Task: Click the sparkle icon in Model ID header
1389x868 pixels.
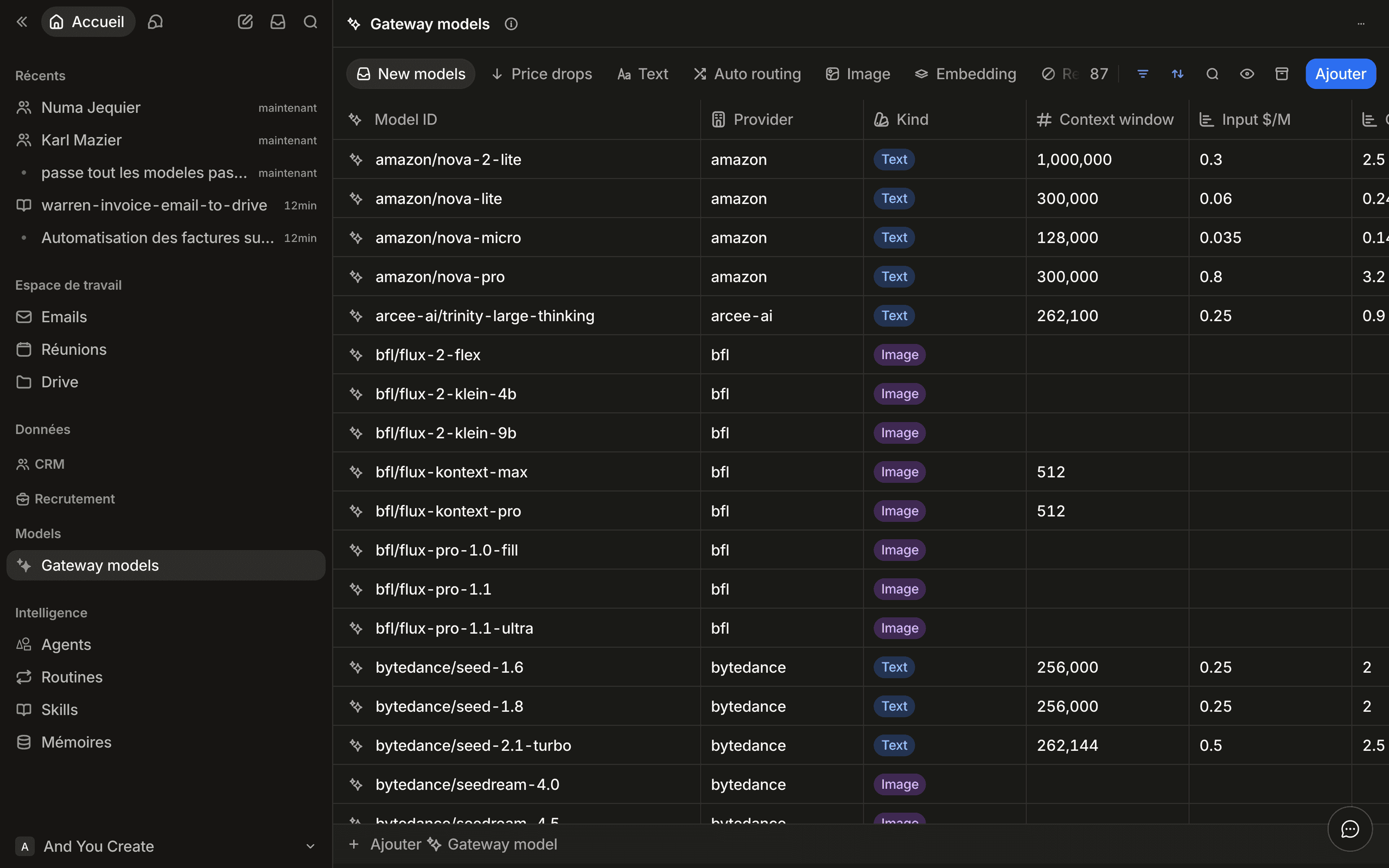Action: point(355,119)
